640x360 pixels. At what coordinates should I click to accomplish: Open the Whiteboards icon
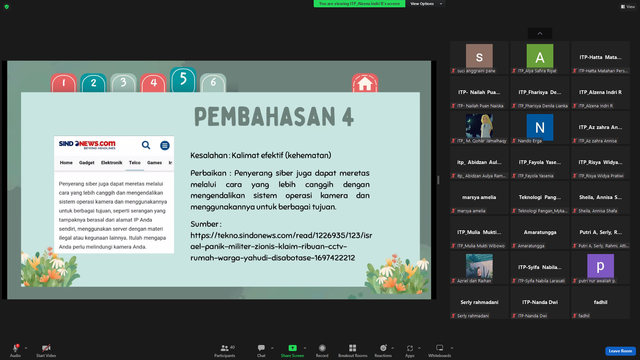(440, 348)
